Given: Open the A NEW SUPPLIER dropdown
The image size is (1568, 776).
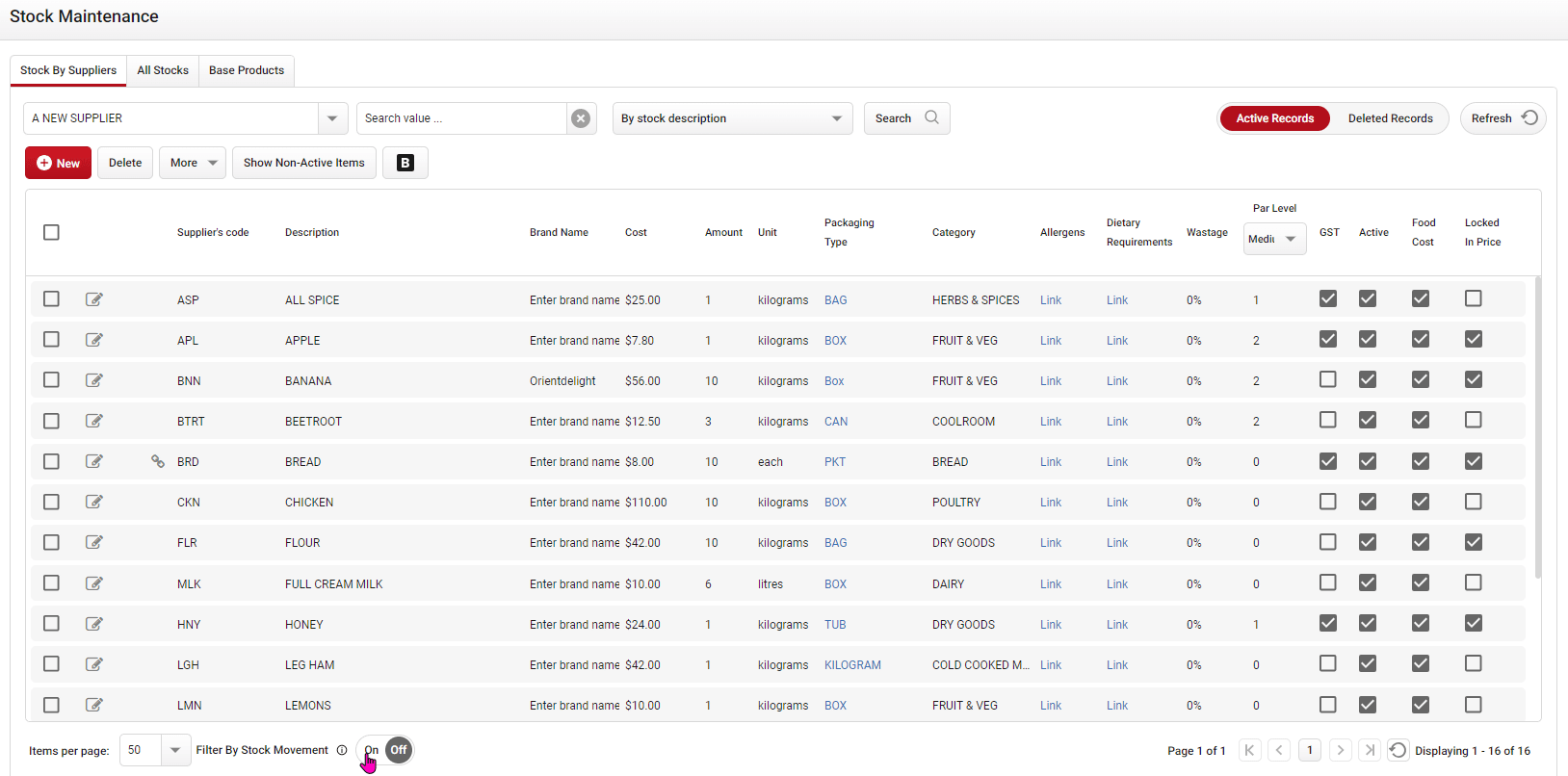Looking at the screenshot, I should (332, 118).
